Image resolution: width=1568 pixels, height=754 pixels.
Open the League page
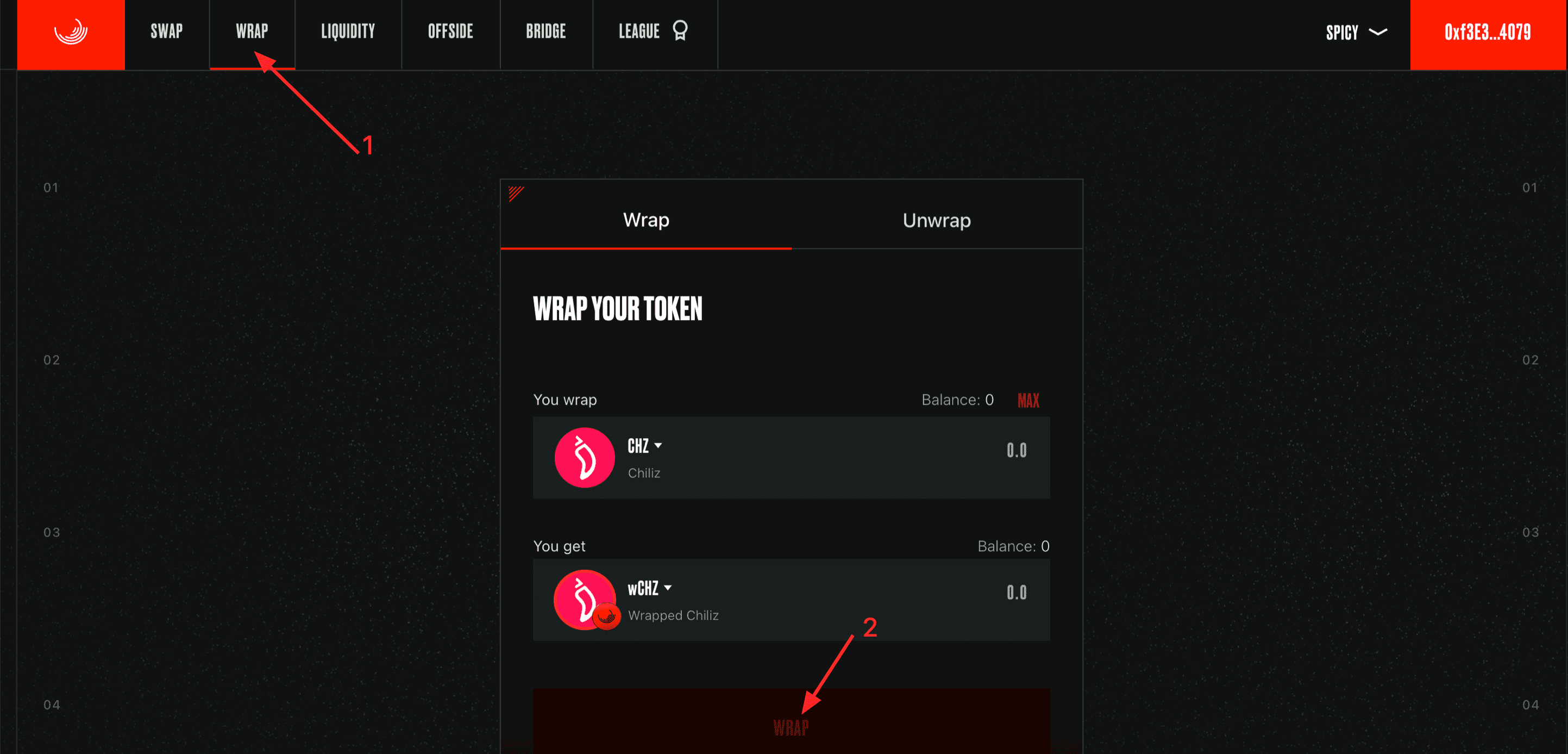[654, 32]
